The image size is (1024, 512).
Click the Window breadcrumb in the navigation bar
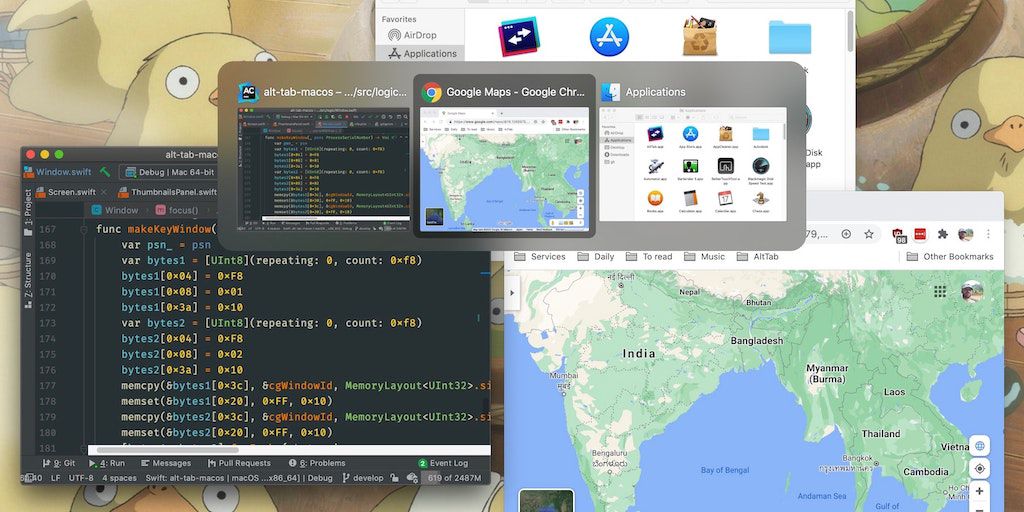point(115,210)
